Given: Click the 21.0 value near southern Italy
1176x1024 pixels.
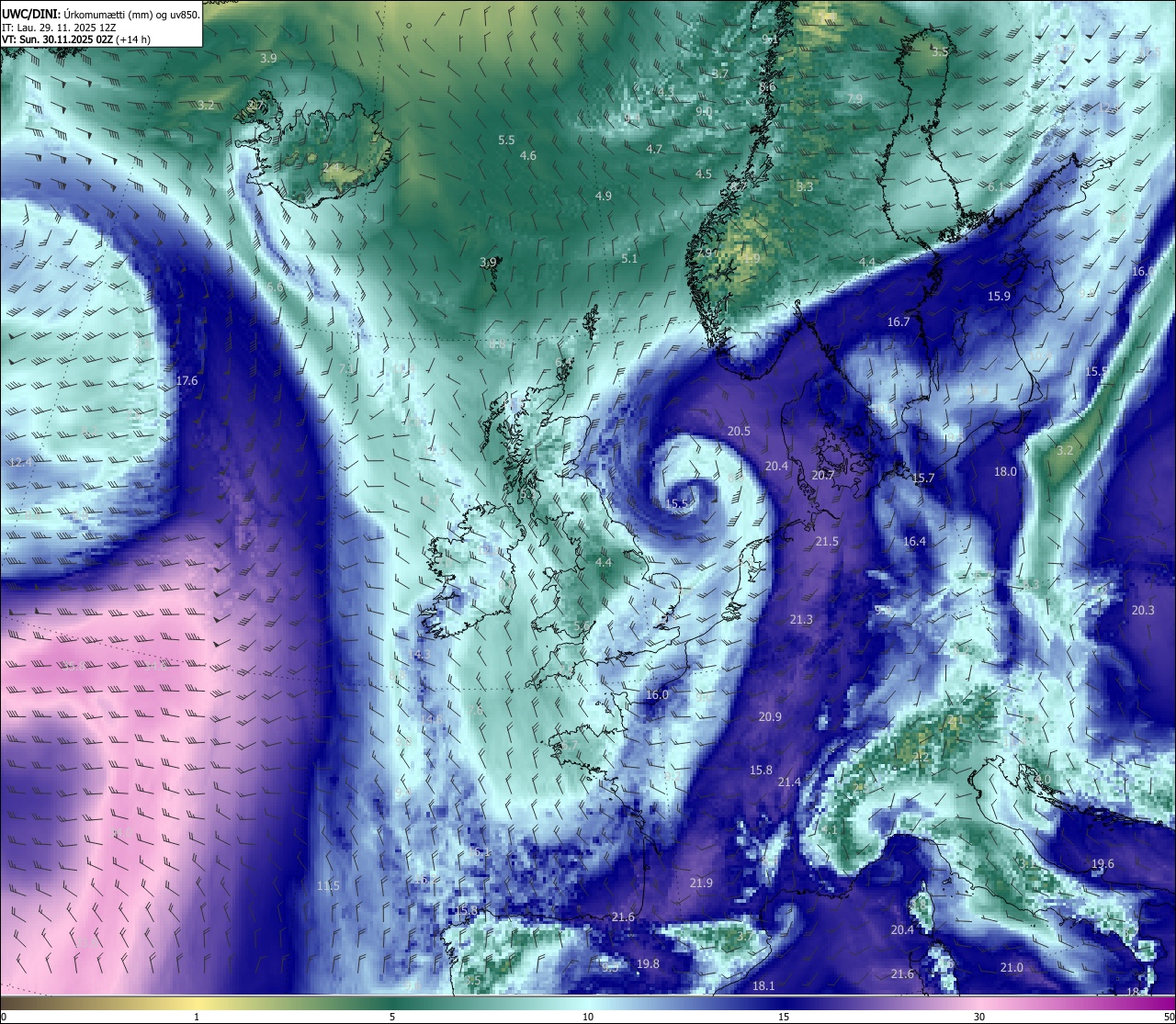Looking at the screenshot, I should [x=1012, y=967].
